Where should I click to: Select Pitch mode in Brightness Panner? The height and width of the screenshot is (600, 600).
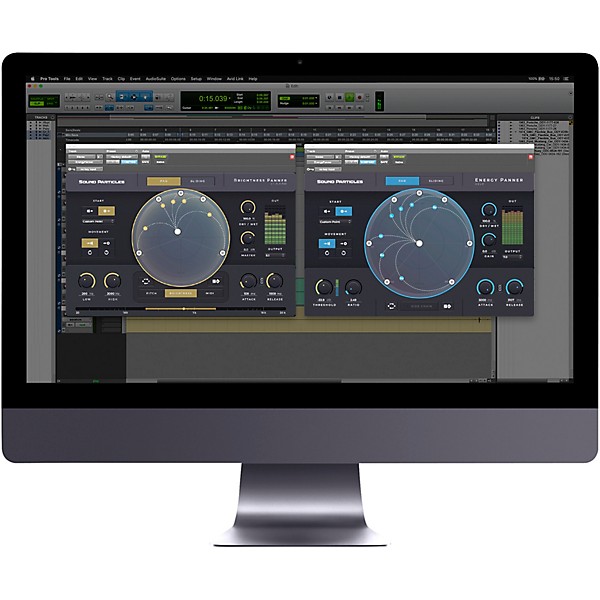tap(152, 293)
